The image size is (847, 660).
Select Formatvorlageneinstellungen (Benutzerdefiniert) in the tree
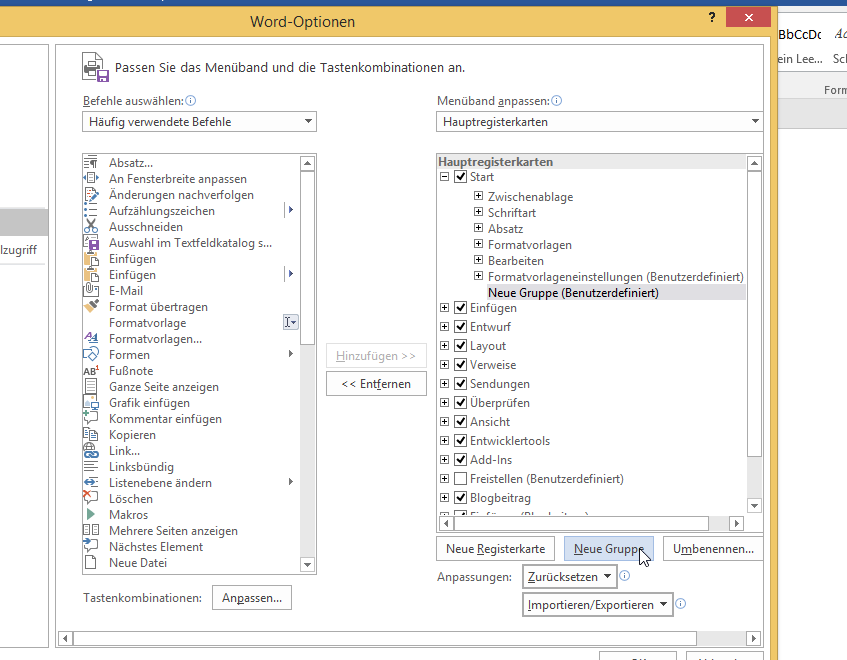click(616, 277)
